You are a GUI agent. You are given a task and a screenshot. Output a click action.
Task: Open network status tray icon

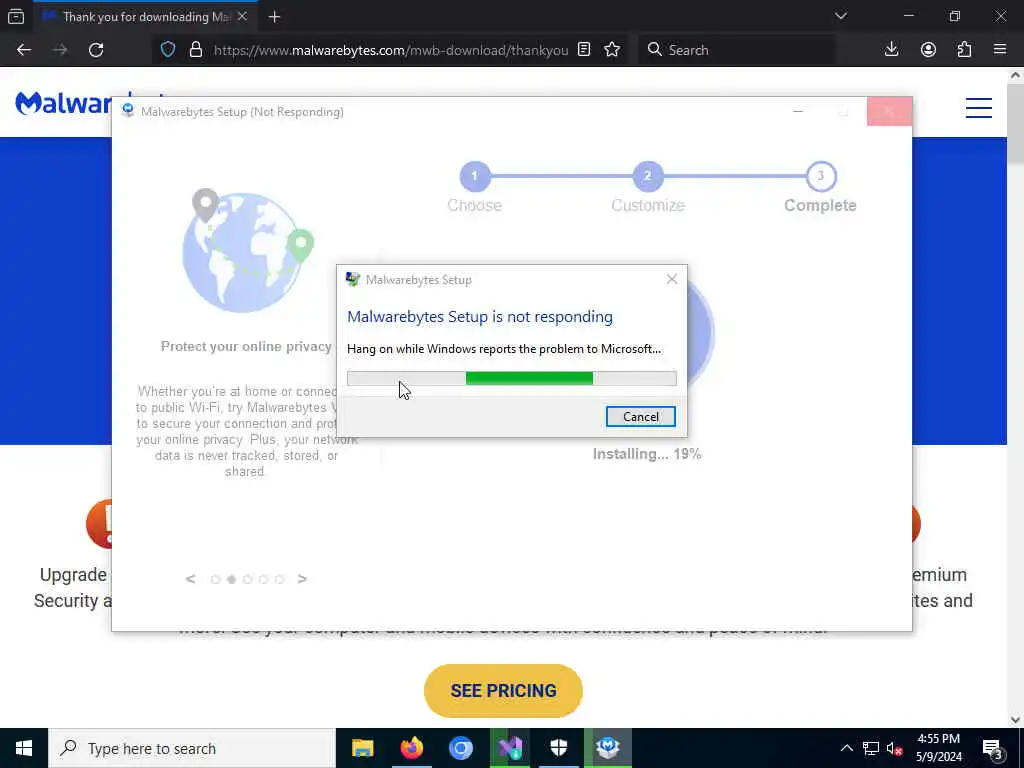871,748
